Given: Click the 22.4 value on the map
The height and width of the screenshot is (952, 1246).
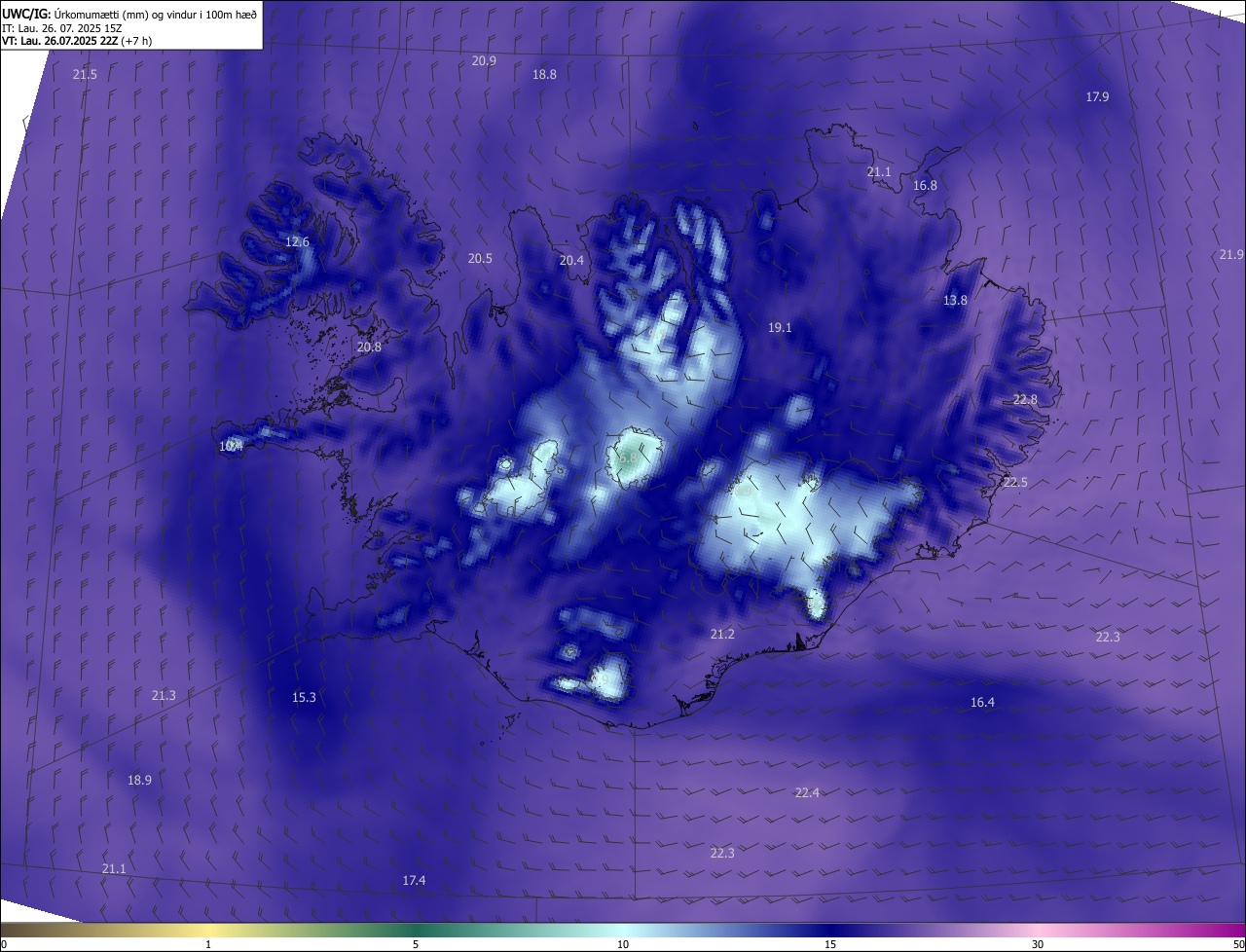Looking at the screenshot, I should pyautogui.click(x=807, y=793).
